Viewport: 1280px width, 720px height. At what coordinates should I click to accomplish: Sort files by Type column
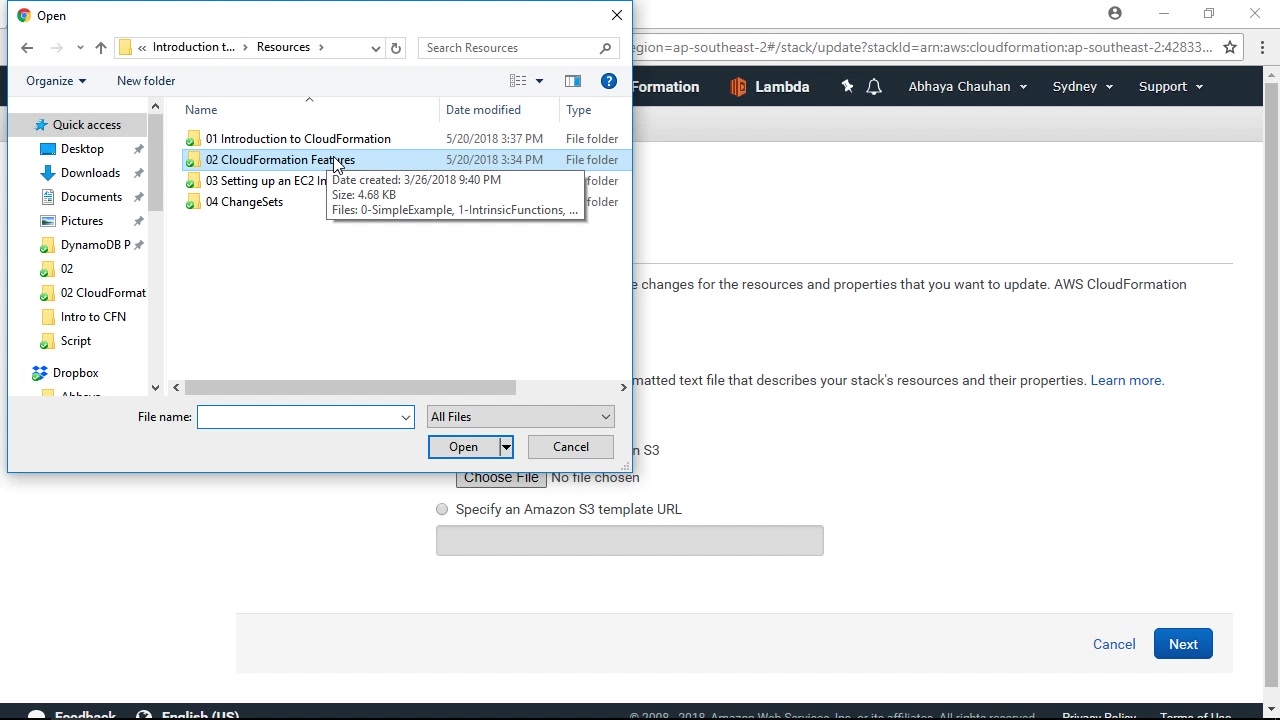[x=579, y=110]
